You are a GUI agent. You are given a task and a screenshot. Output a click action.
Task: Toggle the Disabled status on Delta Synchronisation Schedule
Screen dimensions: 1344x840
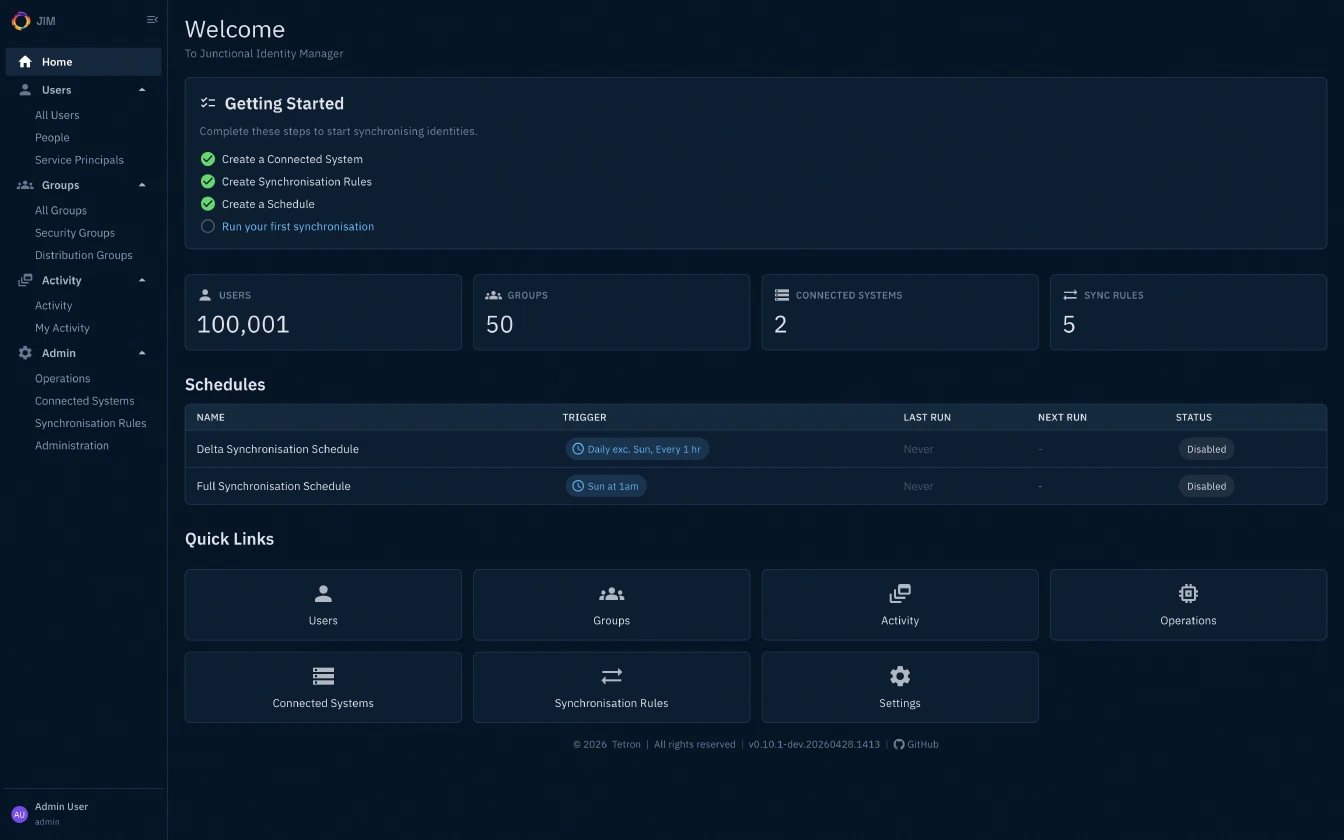point(1206,449)
